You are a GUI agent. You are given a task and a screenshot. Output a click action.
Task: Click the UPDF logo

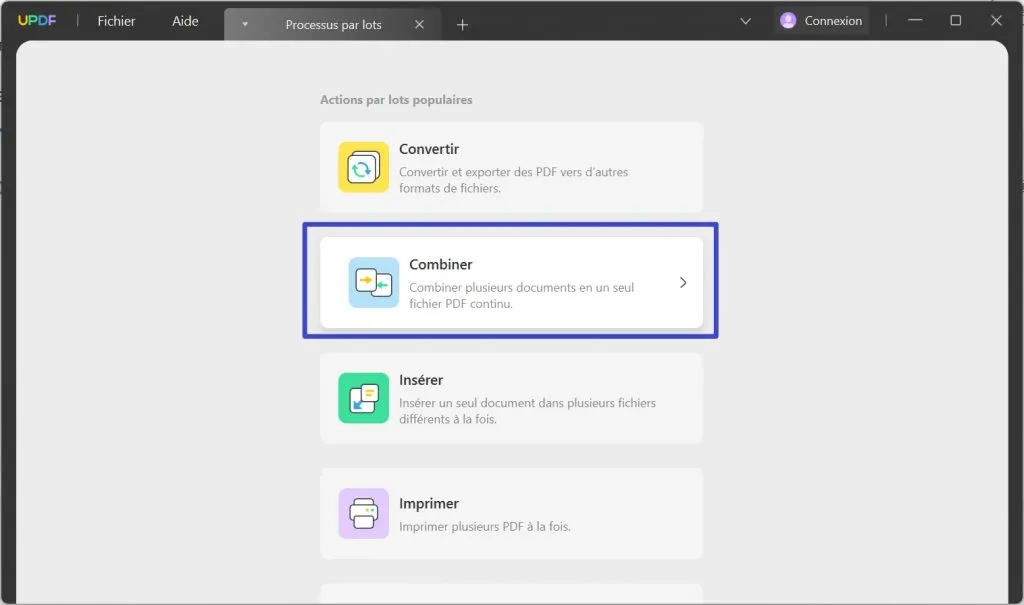pos(36,19)
